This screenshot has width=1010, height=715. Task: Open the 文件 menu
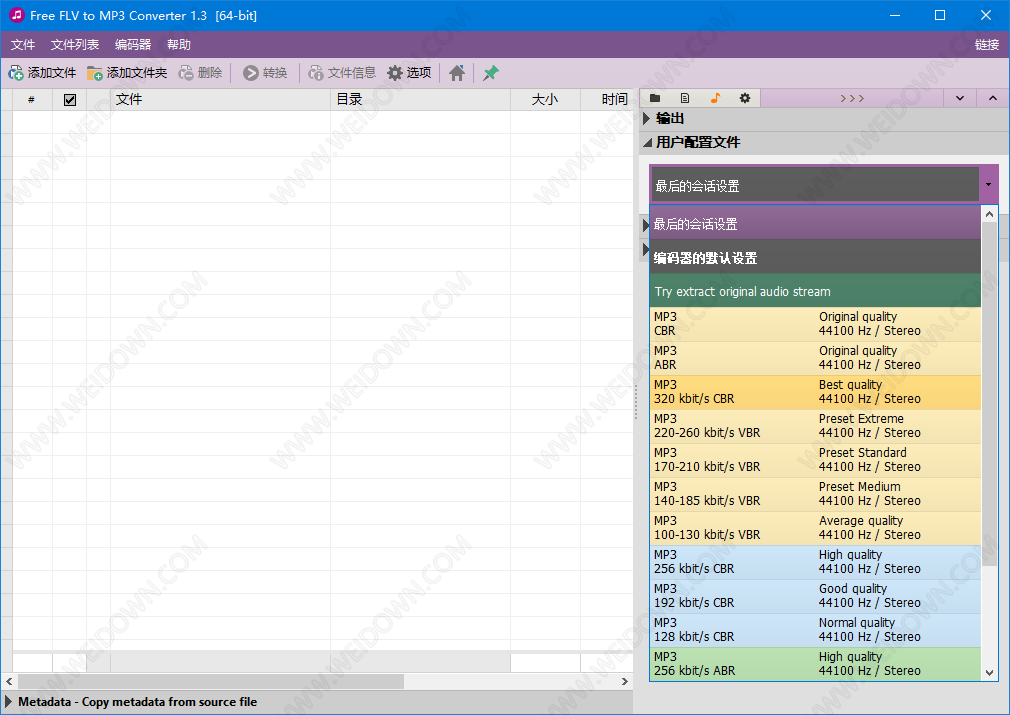point(23,44)
